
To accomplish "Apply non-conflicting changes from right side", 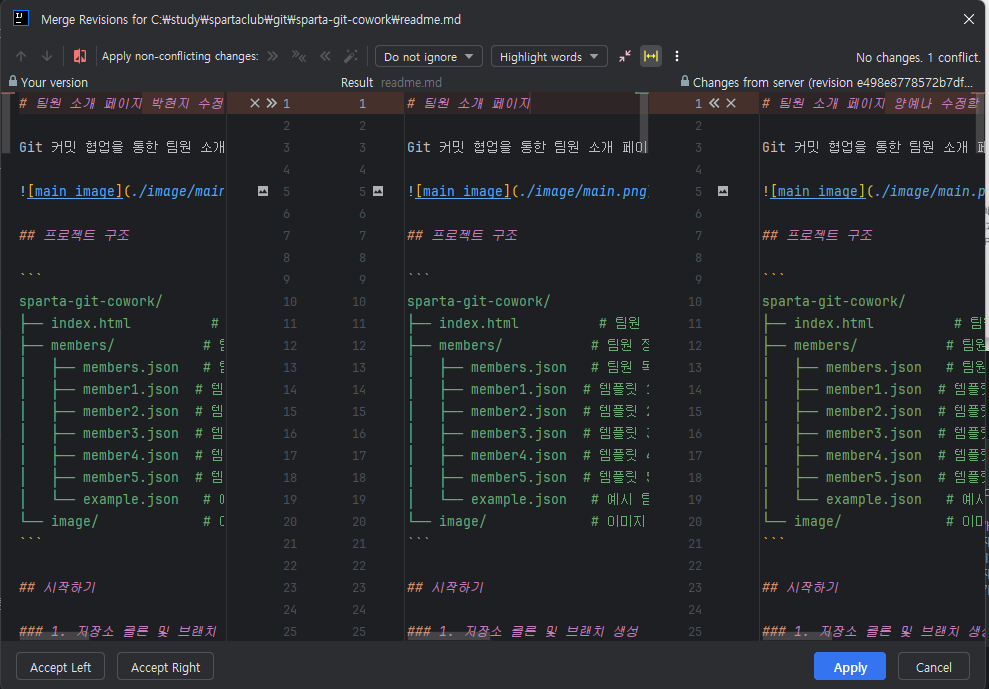I will point(325,56).
